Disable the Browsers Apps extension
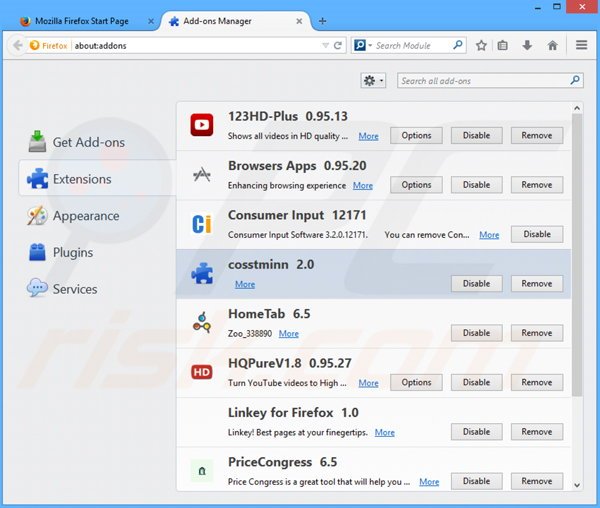Image resolution: width=600 pixels, height=508 pixels. point(476,185)
